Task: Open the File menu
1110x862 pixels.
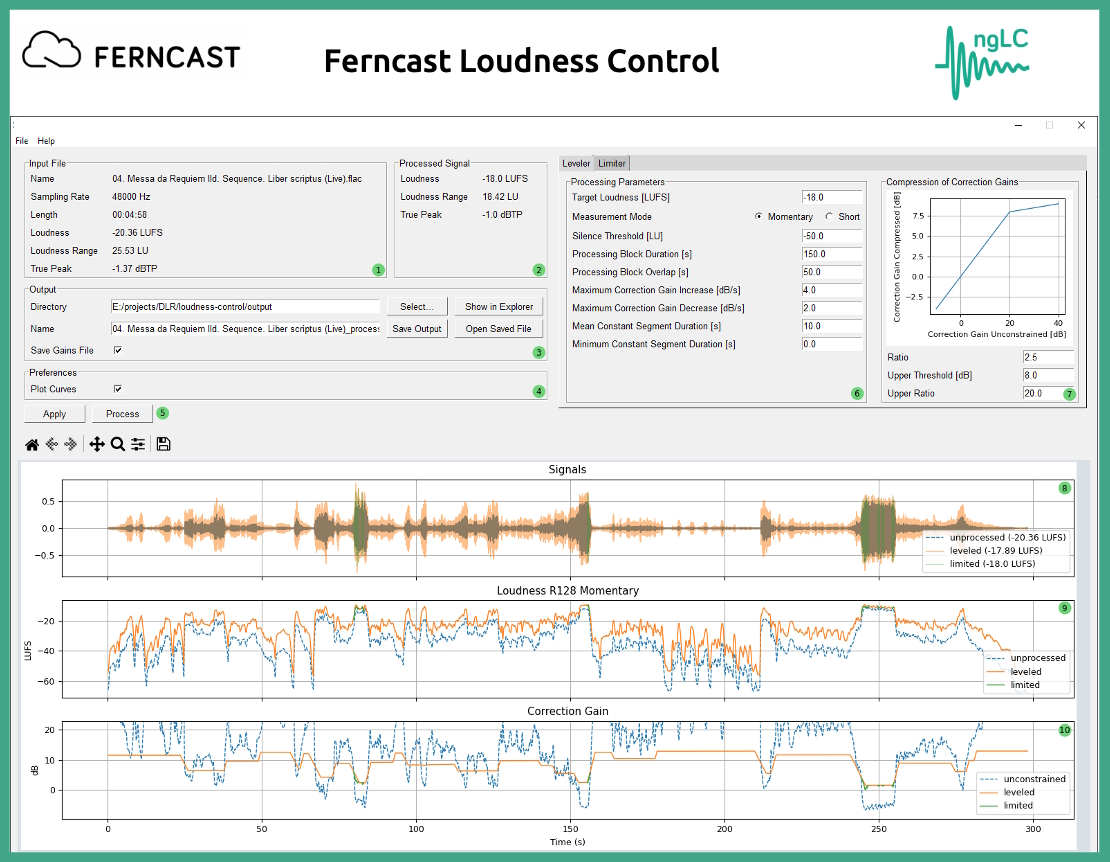Action: 22,141
